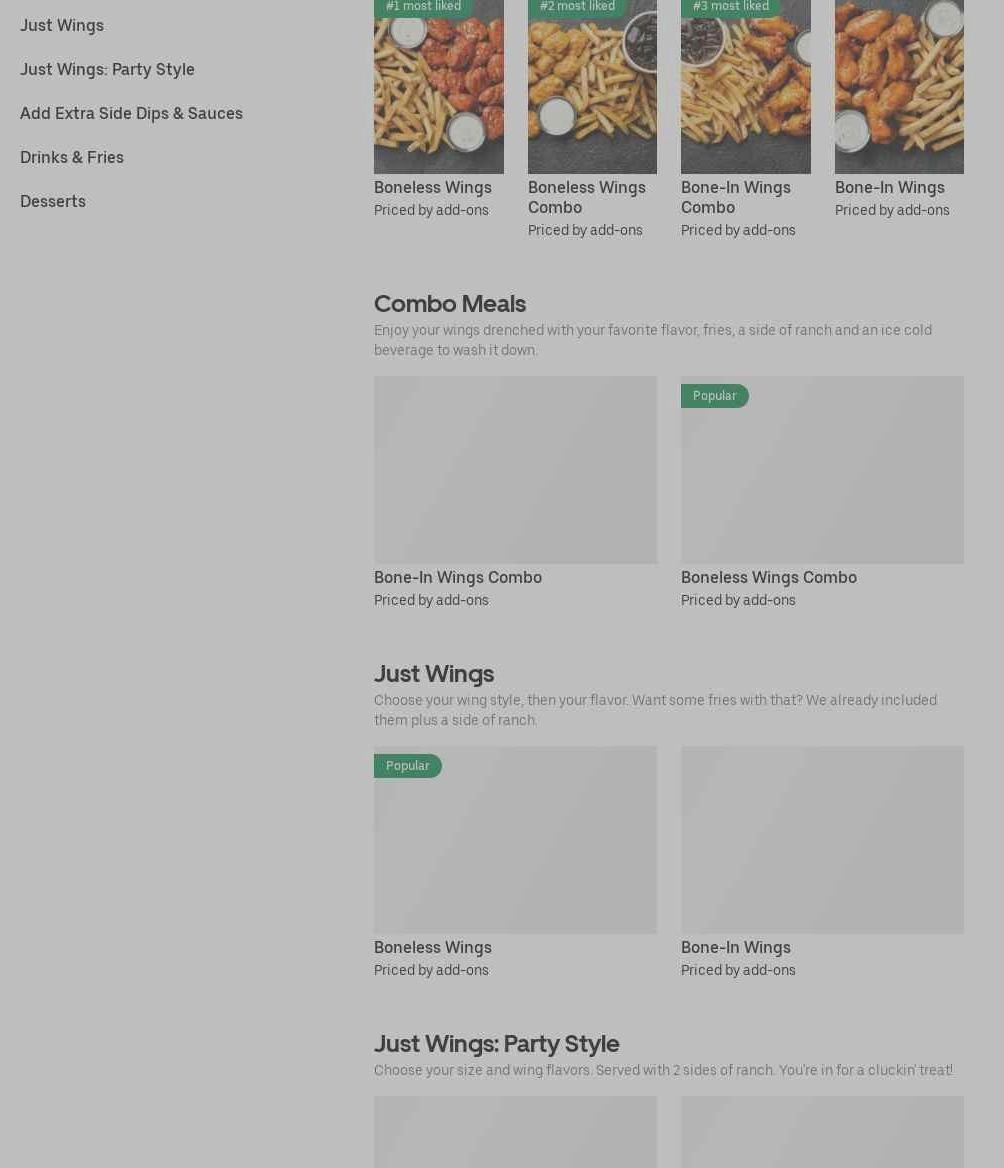Screen dimensions: 1004x1168
Task: Open #2 most liked Boneless Wings Combo photo
Action: click(592, 86)
